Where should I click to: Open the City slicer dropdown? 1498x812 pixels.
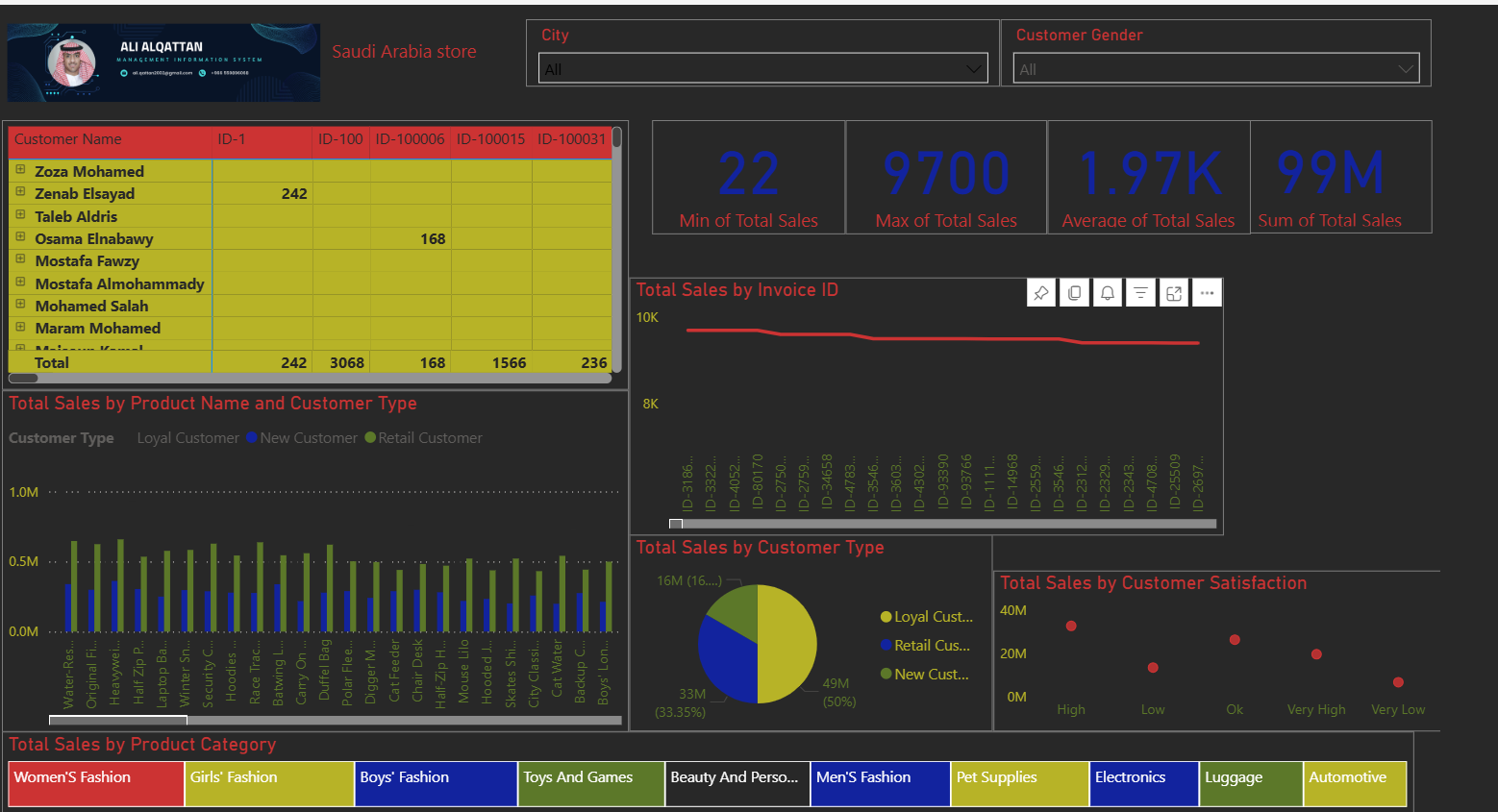(x=974, y=69)
